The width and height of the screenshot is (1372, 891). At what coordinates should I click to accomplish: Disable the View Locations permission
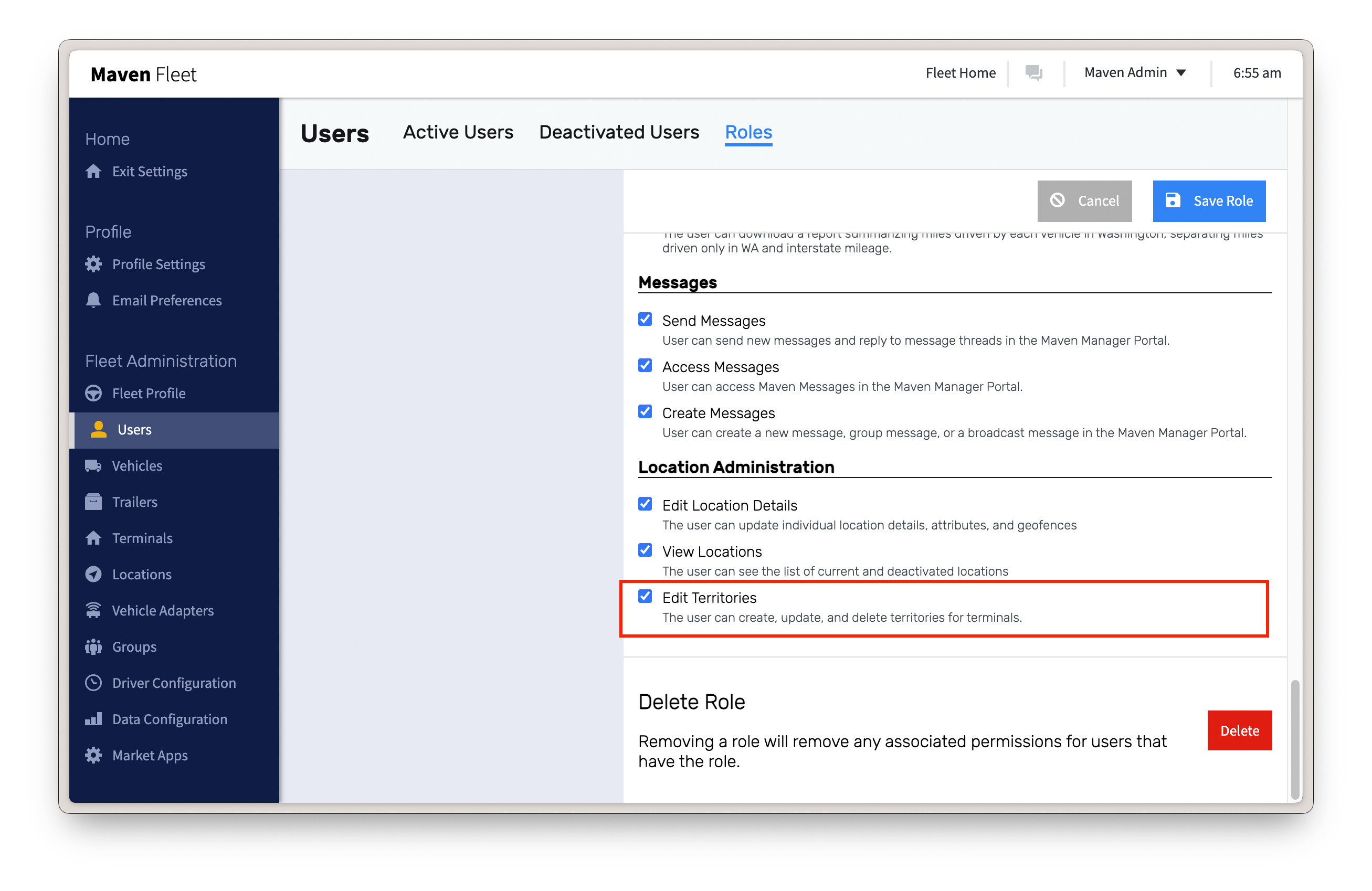(645, 550)
